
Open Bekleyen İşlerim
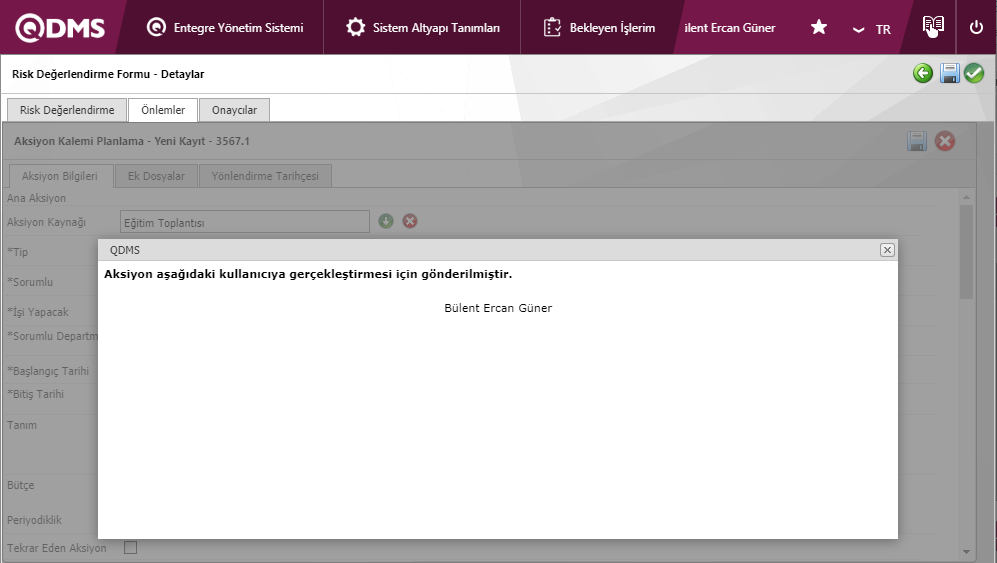[600, 28]
